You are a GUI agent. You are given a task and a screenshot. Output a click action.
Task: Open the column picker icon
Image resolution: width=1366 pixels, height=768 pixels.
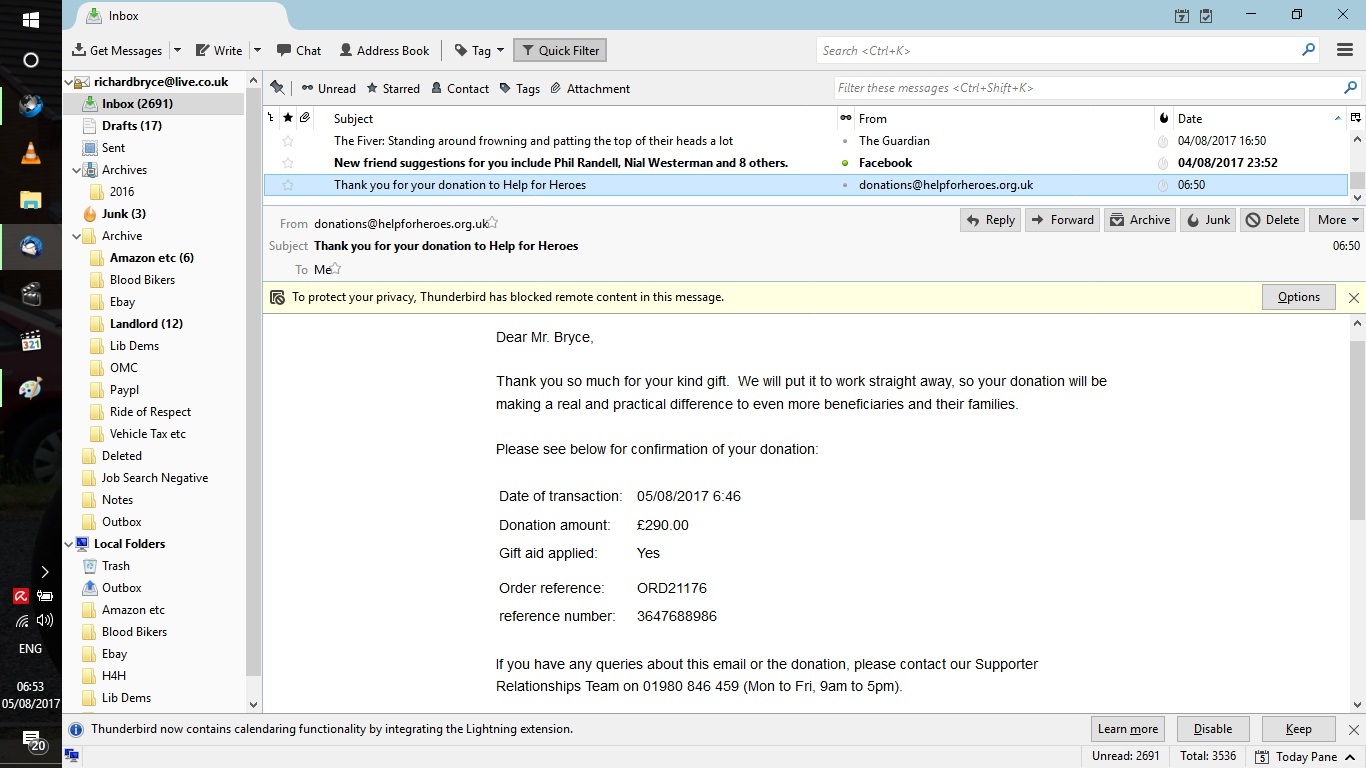(1356, 118)
